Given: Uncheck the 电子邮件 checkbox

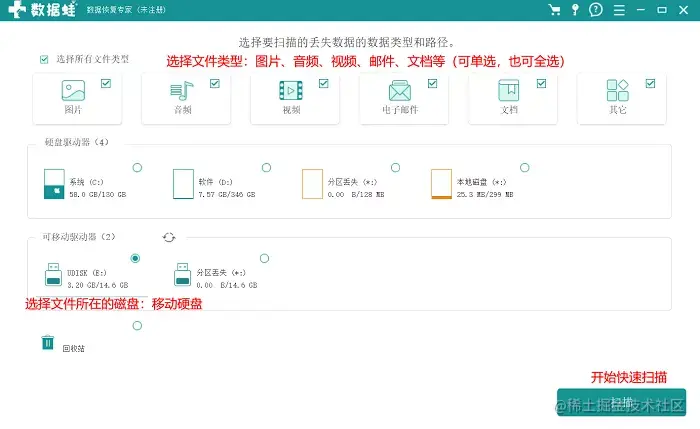Looking at the screenshot, I should coord(433,83).
